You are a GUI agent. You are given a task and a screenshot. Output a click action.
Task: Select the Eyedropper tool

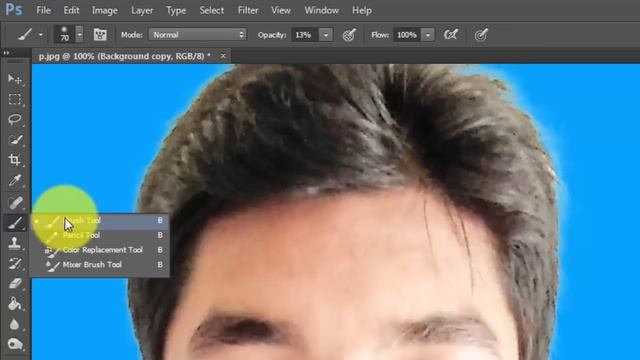pos(15,180)
